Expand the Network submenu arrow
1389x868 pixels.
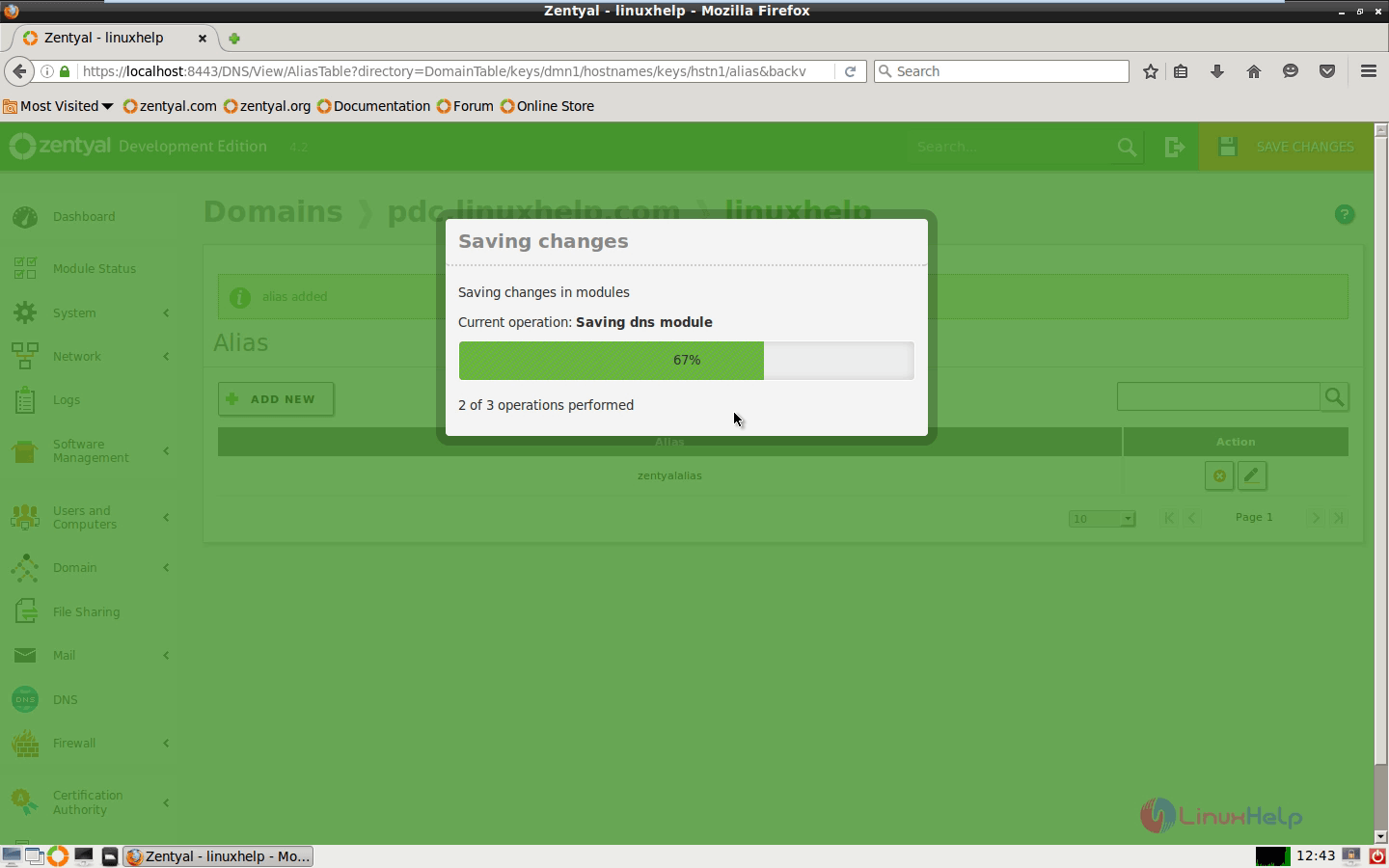pyautogui.click(x=166, y=357)
